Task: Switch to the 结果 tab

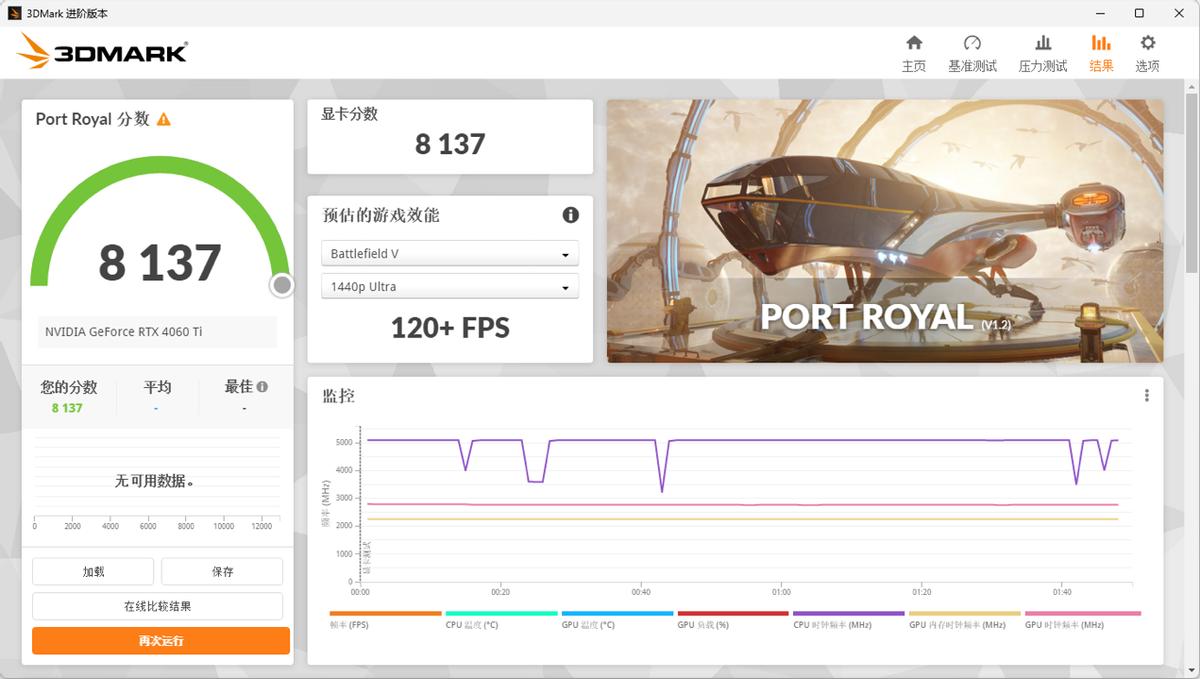Action: pos(1101,52)
